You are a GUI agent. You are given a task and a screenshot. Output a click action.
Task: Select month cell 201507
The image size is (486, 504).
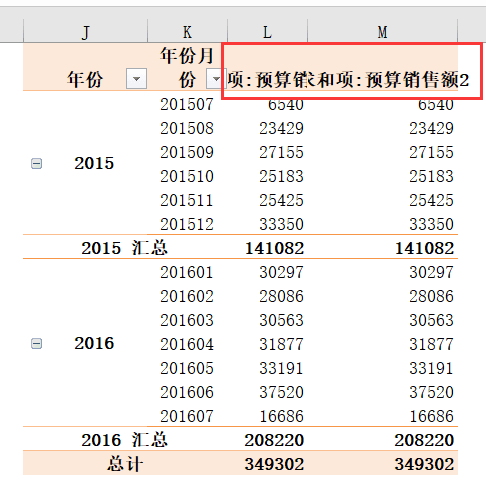click(x=187, y=104)
